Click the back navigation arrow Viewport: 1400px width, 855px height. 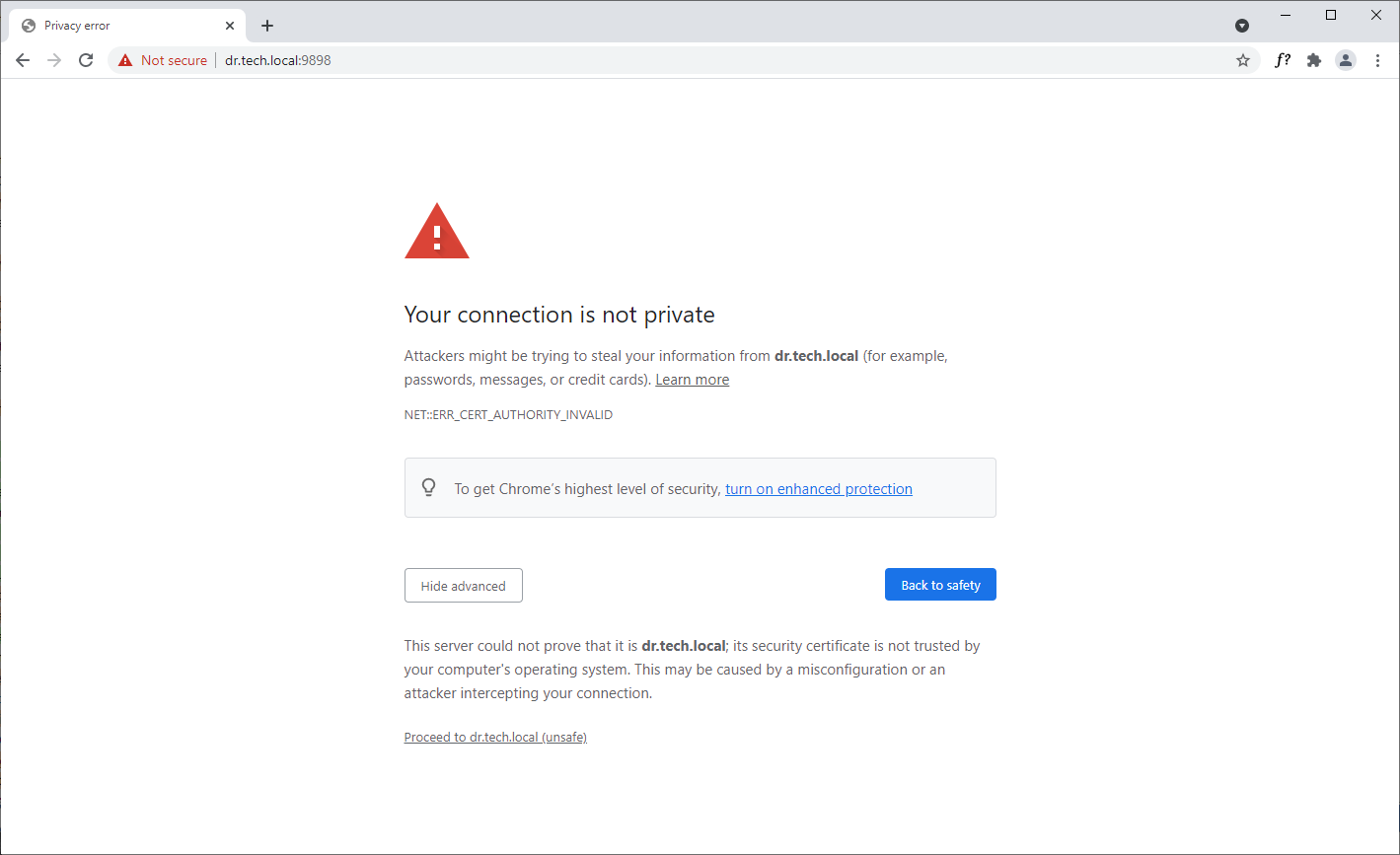pyautogui.click(x=23, y=60)
